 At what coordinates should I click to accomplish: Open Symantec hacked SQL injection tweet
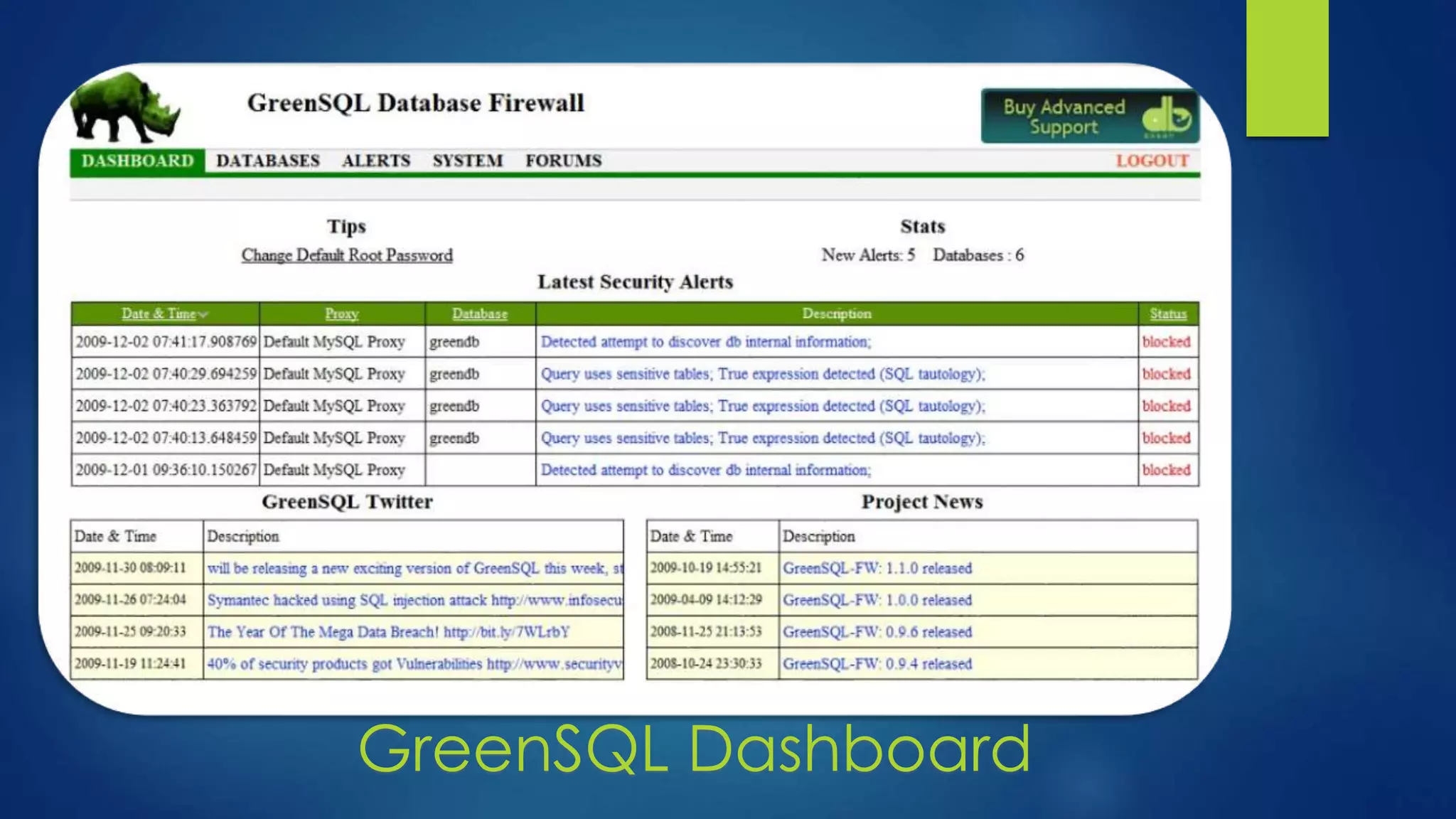415,600
